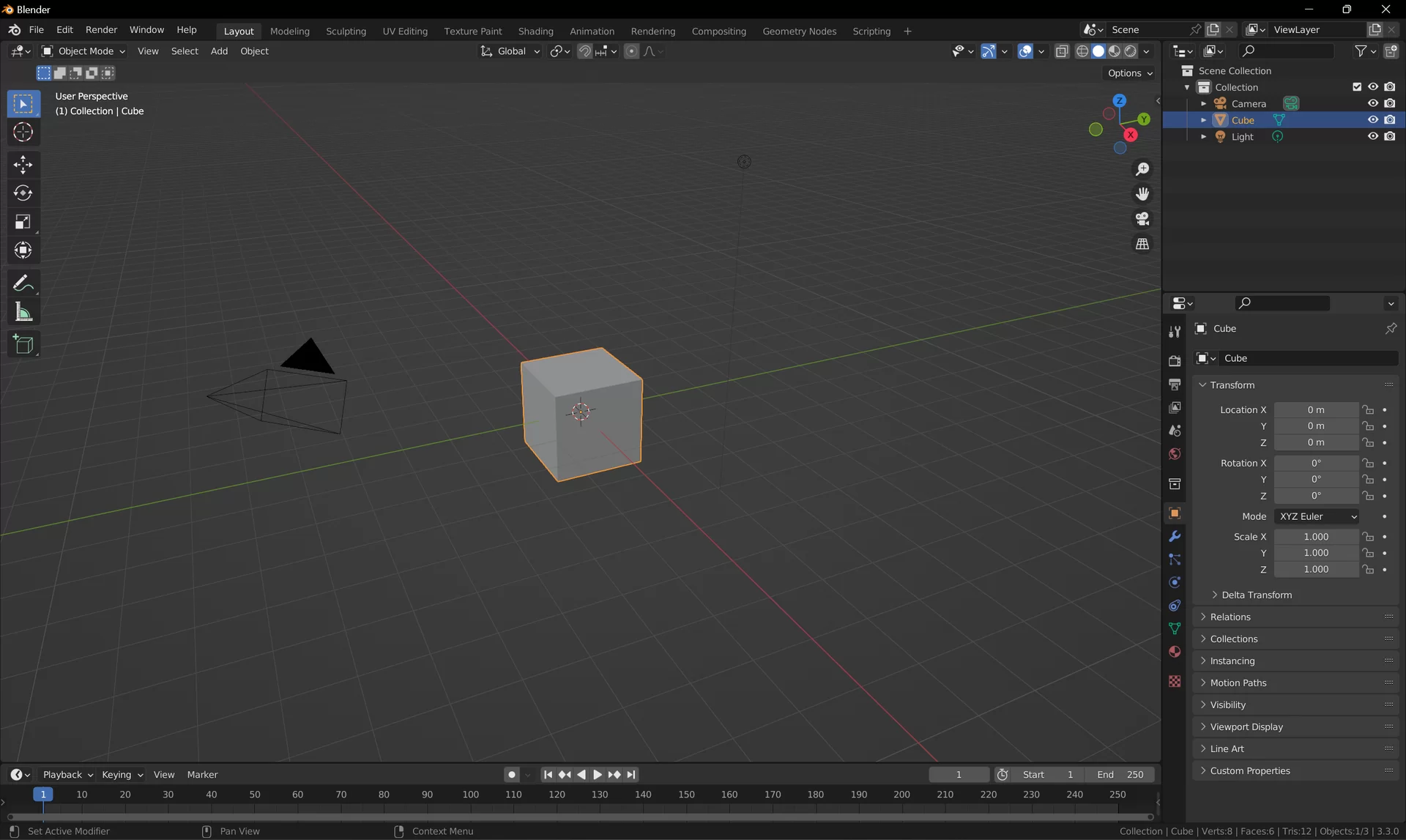
Task: Select the Cursor tool in the toolbar
Action: pyautogui.click(x=23, y=133)
